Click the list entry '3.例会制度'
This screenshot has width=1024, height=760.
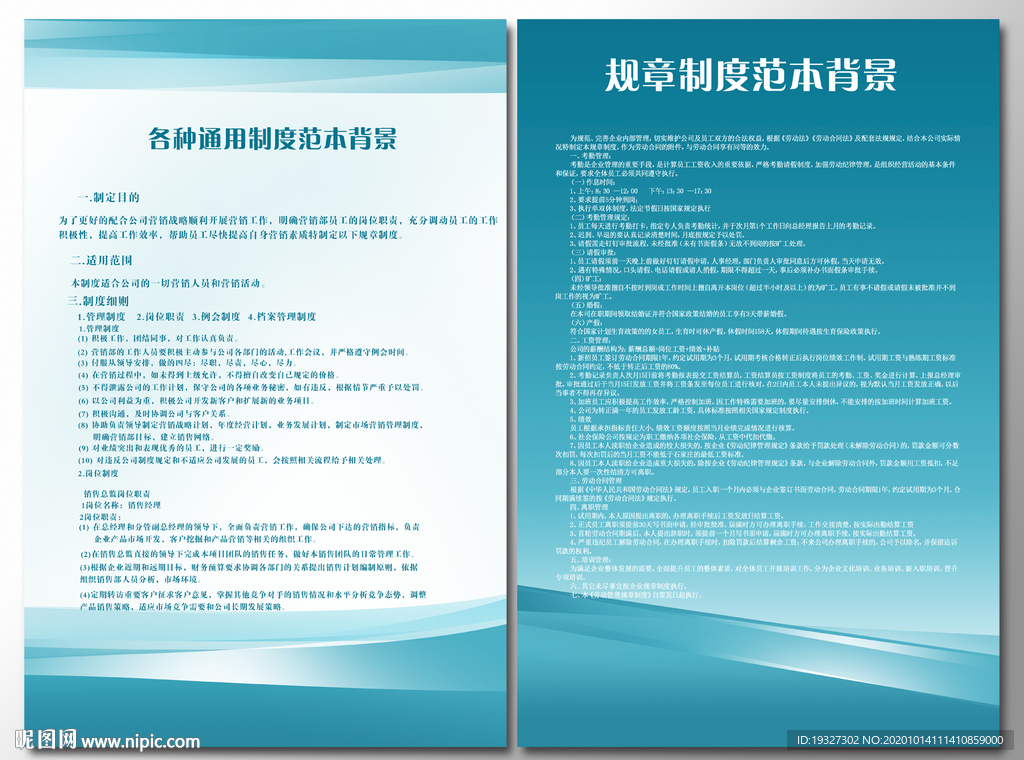pos(216,317)
